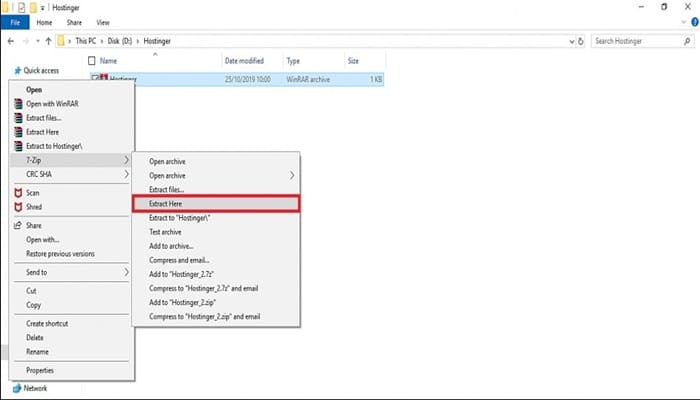Go back with the back arrow
700x400 pixels.
tap(11, 41)
